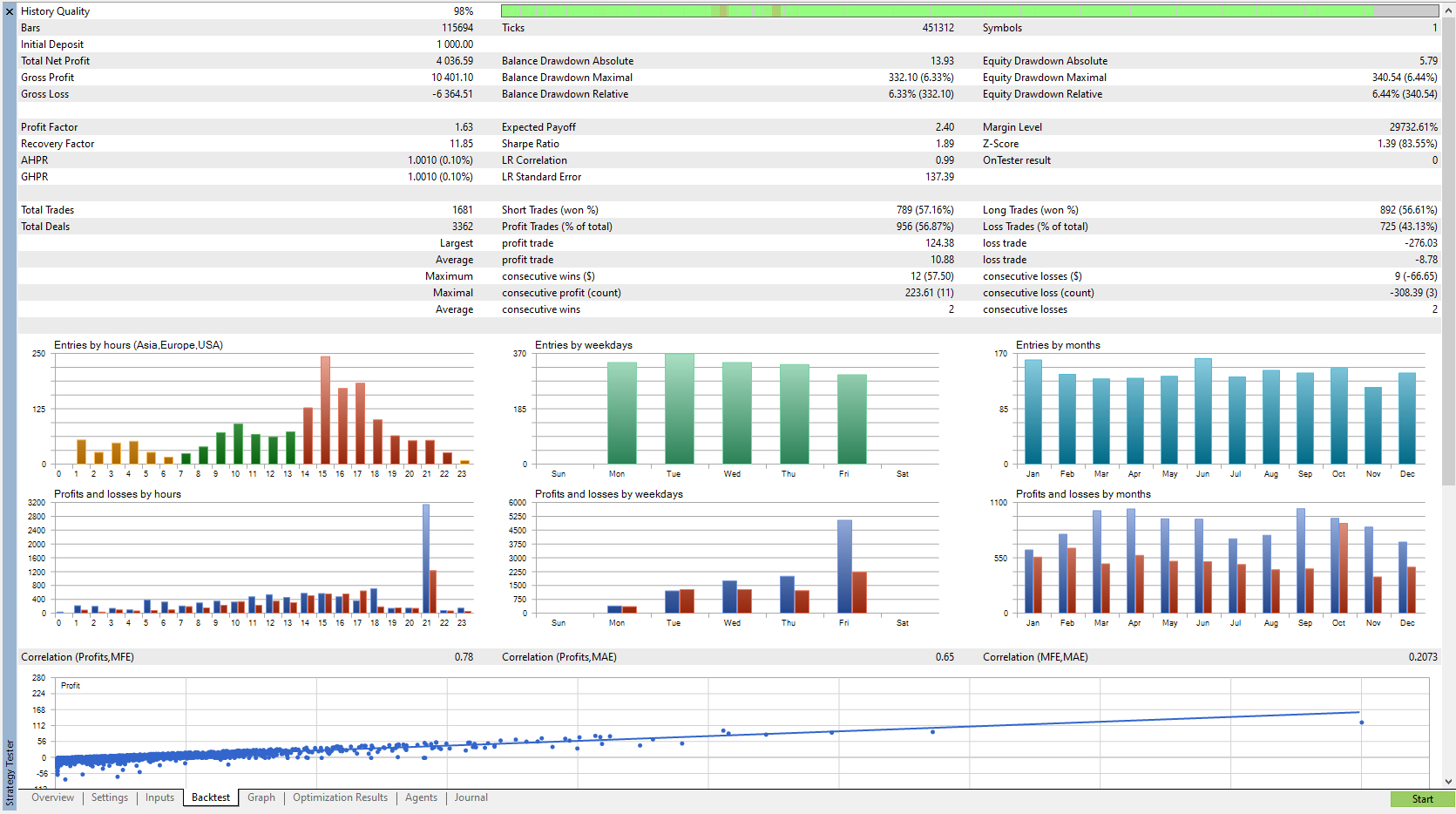The height and width of the screenshot is (814, 1456).
Task: Click the hour 21 tall profit bar
Action: [426, 558]
